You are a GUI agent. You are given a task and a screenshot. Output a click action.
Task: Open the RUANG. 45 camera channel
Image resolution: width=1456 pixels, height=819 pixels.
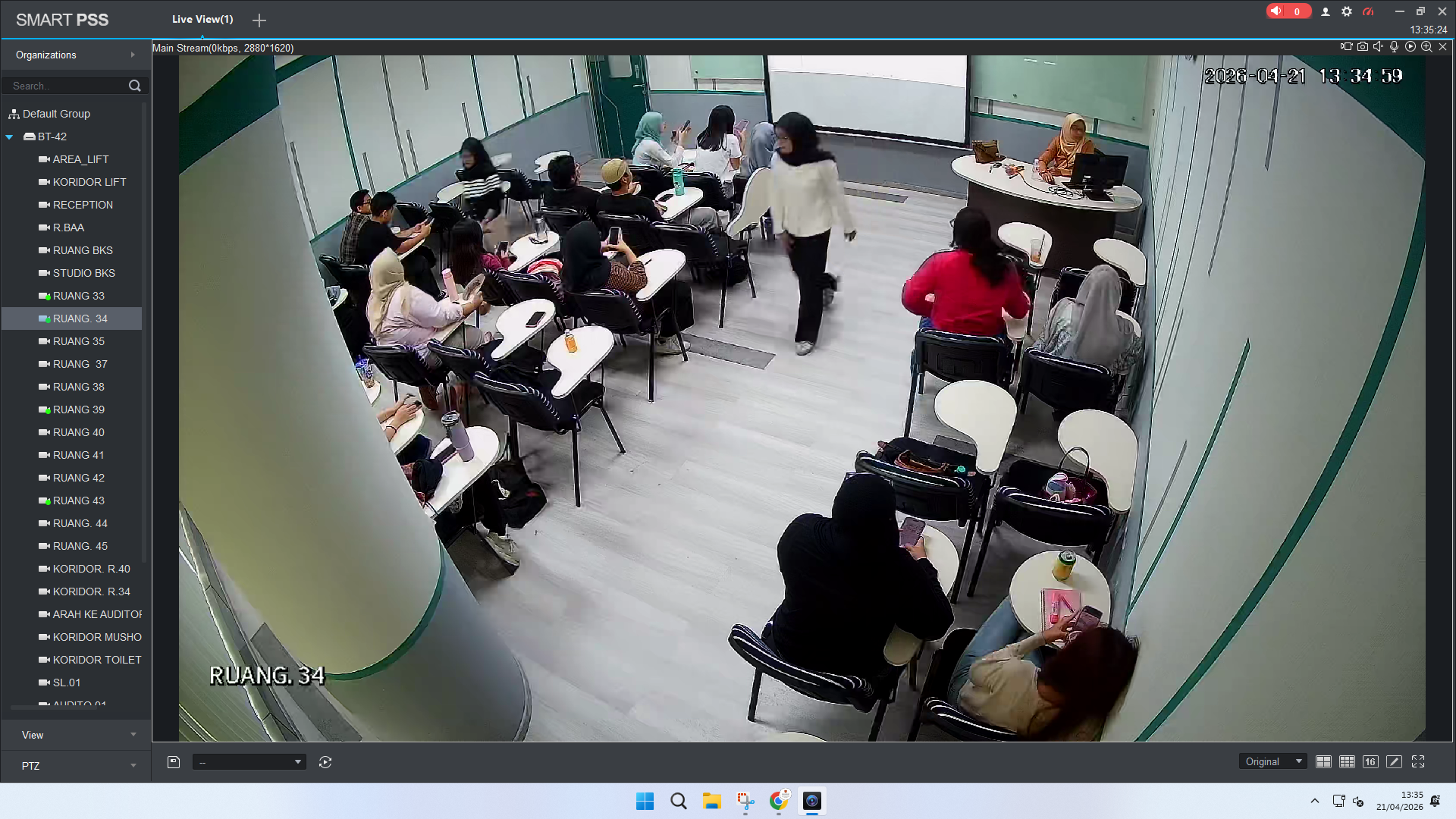pos(73,546)
